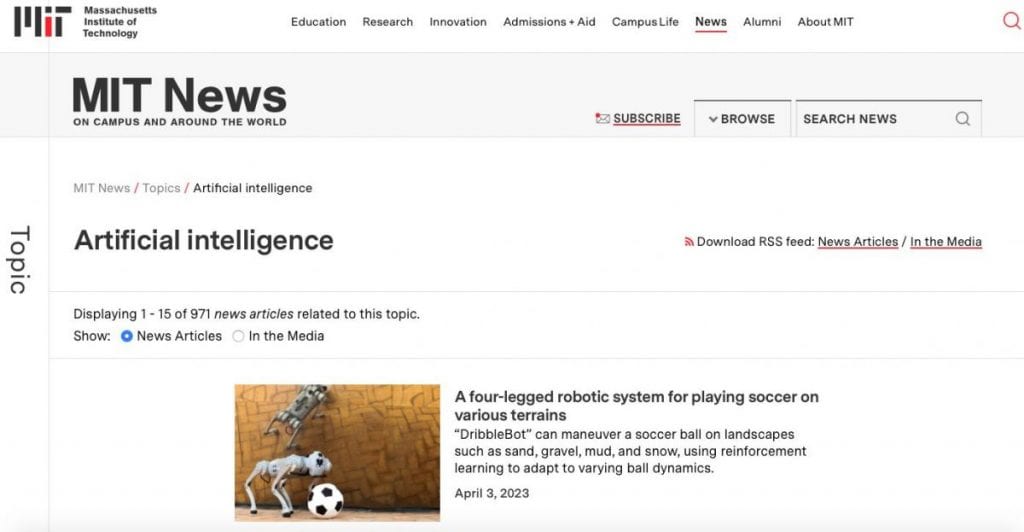
Task: Open the Admissions + Aid menu
Action: coord(549,22)
